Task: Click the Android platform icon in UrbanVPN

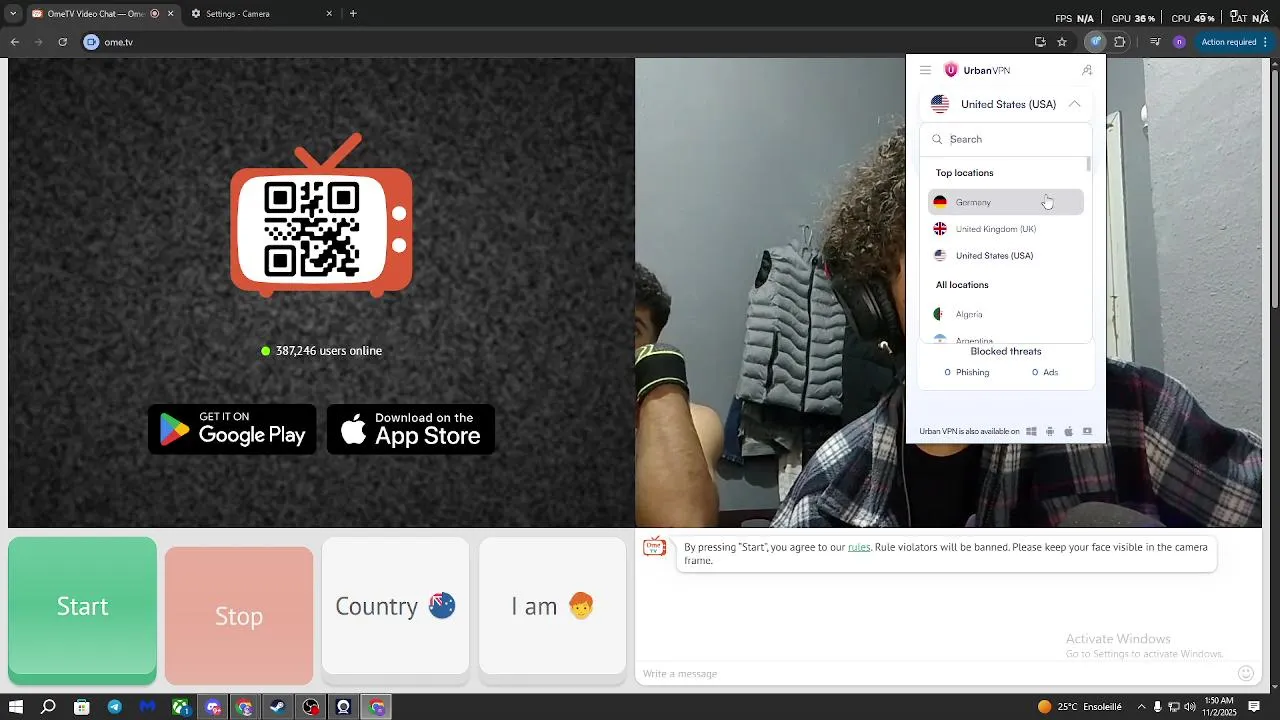Action: (x=1050, y=432)
